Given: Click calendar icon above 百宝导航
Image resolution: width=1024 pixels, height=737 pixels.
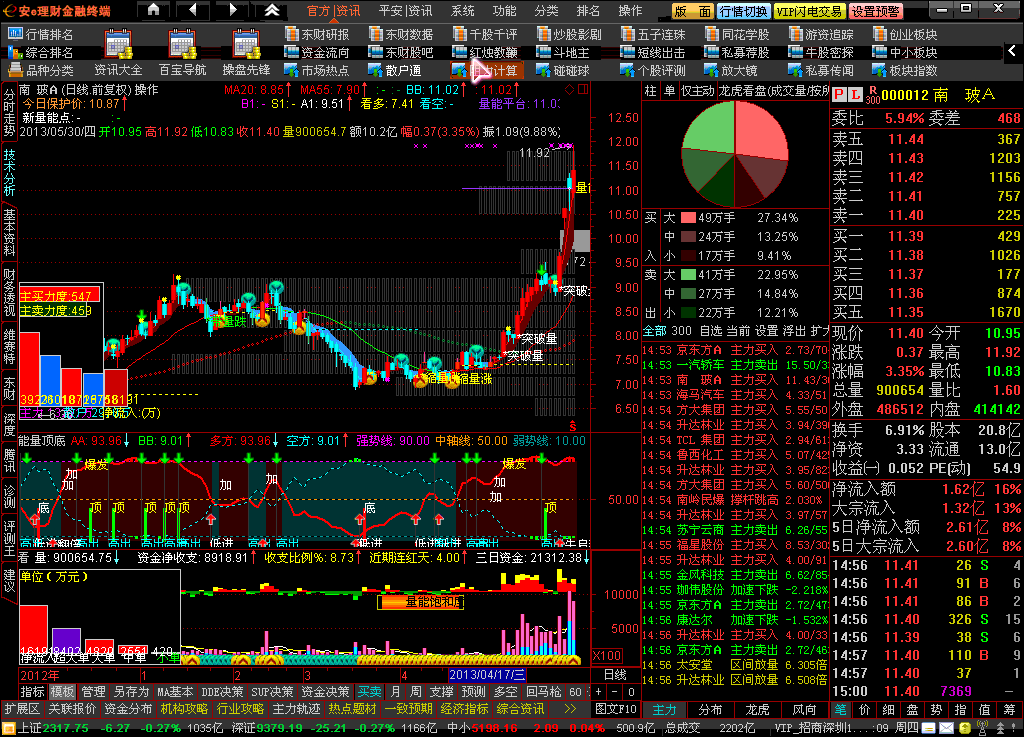Looking at the screenshot, I should [x=182, y=44].
